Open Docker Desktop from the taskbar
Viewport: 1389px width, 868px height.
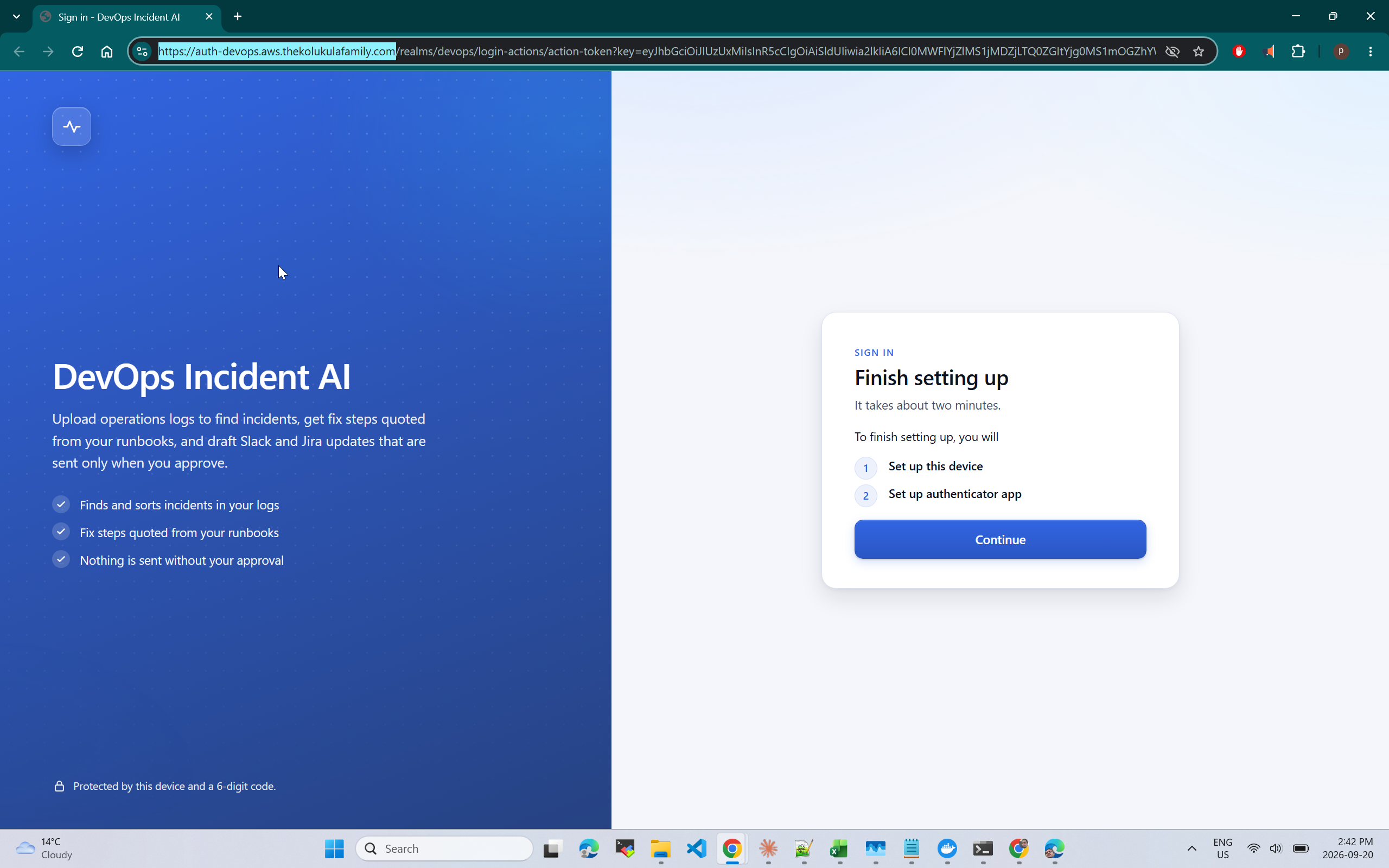pos(947,848)
